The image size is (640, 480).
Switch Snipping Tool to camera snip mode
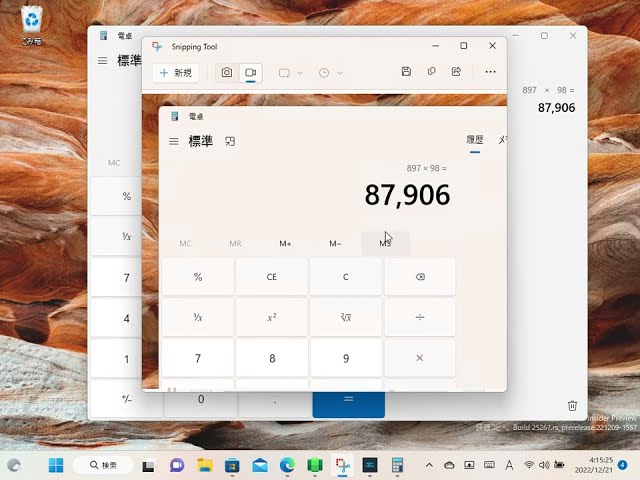227,73
